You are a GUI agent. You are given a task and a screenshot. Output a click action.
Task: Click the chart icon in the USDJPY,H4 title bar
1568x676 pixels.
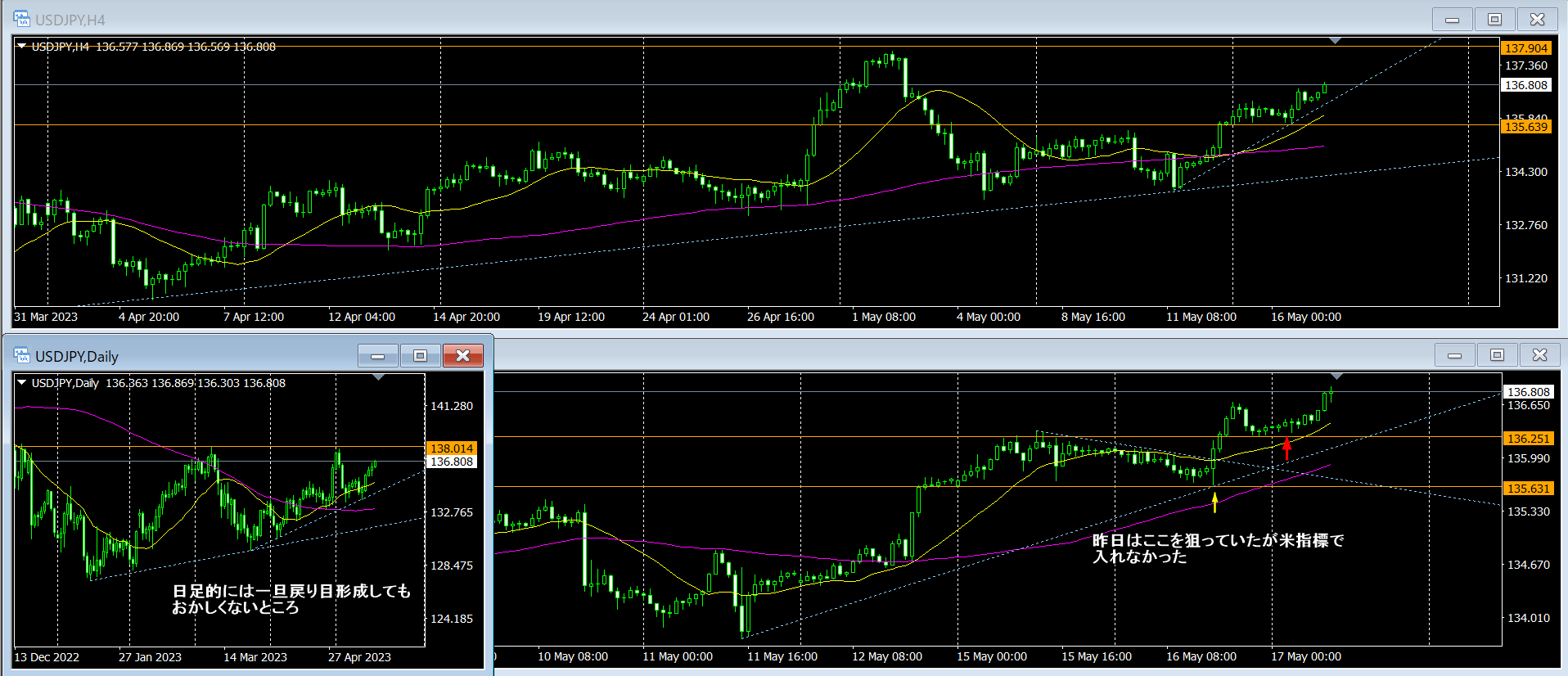(21, 19)
